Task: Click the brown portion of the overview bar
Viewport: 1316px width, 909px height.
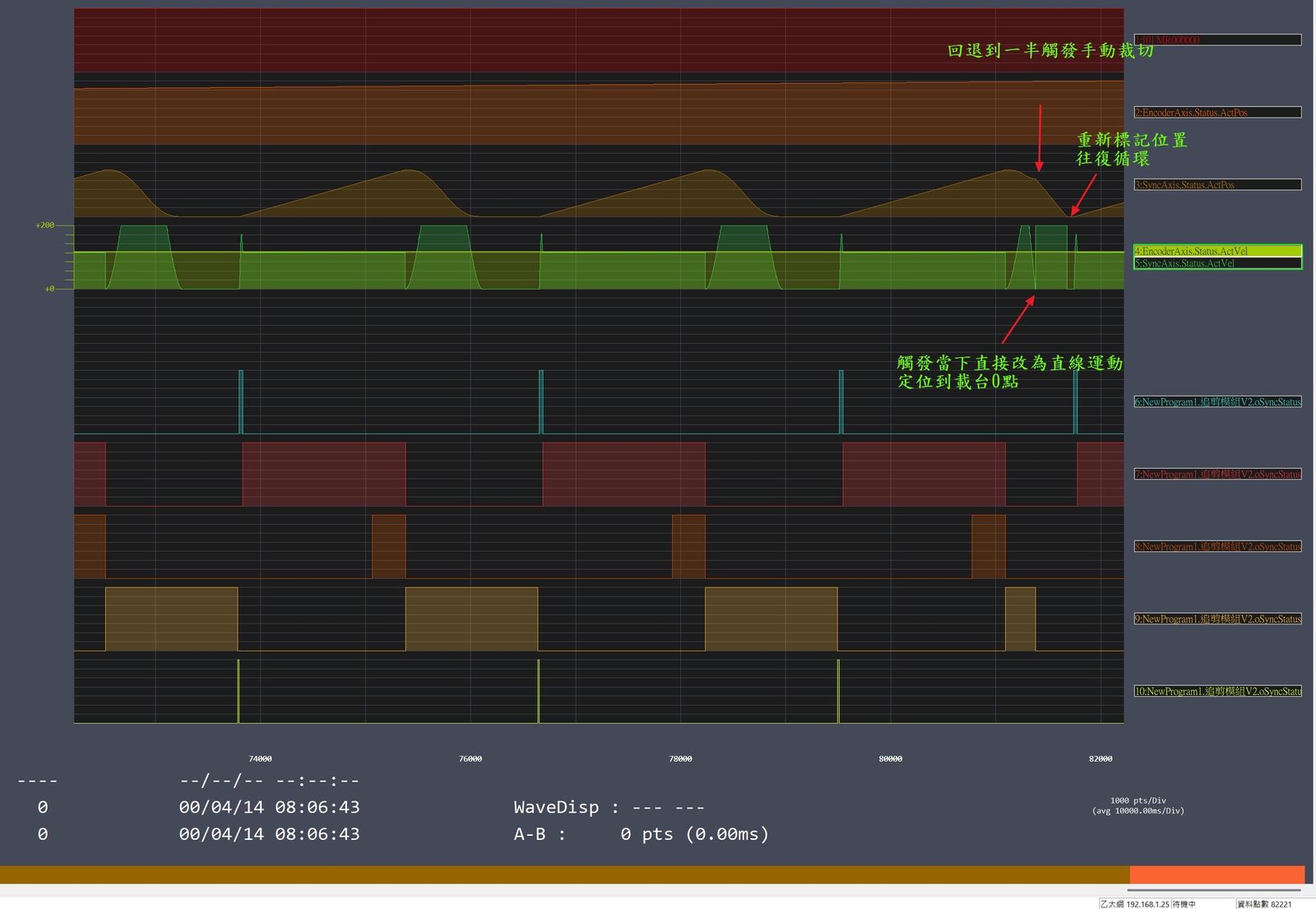Action: (565, 874)
